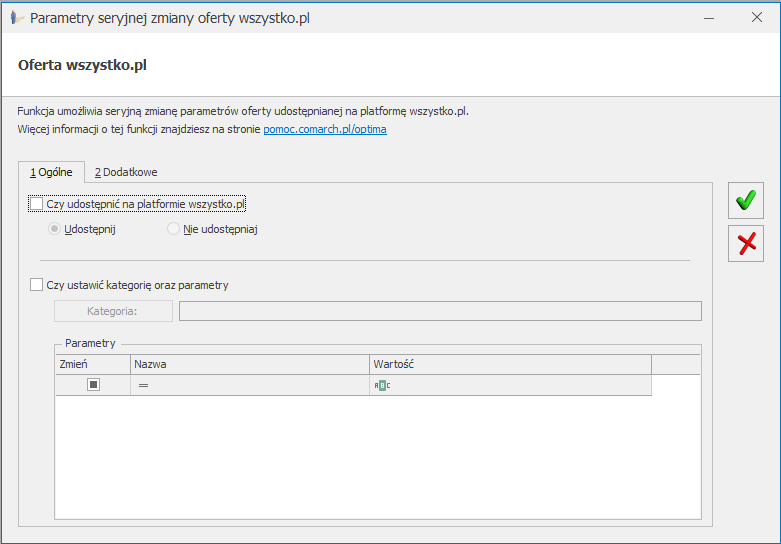Cancel with the red X button
This screenshot has height=544, width=781.
(x=746, y=244)
